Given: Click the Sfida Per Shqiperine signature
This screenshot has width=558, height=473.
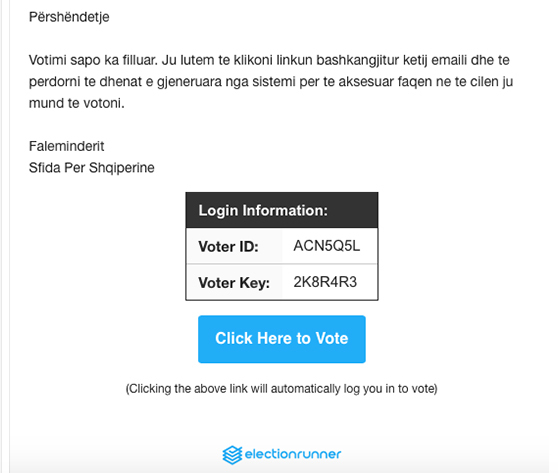Looking at the screenshot, I should [91, 168].
